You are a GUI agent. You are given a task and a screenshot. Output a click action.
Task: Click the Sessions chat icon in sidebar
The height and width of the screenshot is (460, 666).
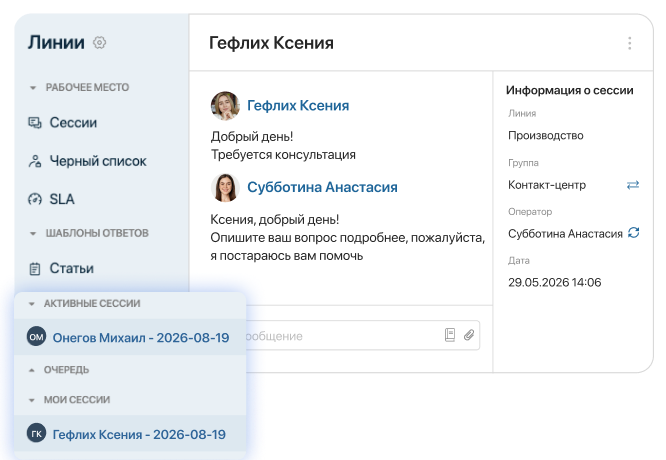(35, 123)
